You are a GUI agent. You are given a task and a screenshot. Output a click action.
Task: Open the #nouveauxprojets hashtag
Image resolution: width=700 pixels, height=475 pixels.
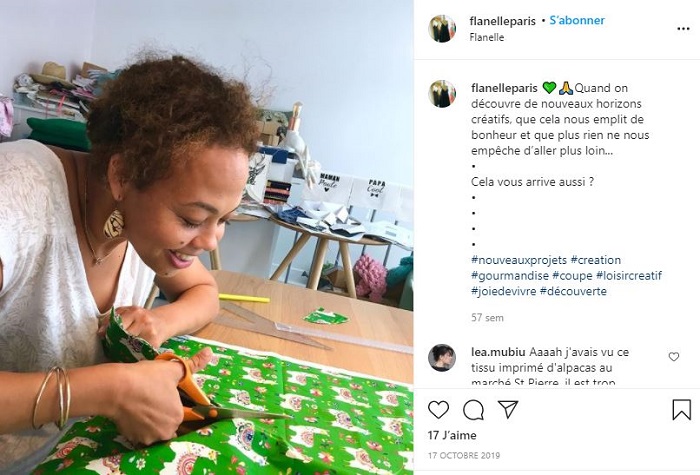click(517, 260)
